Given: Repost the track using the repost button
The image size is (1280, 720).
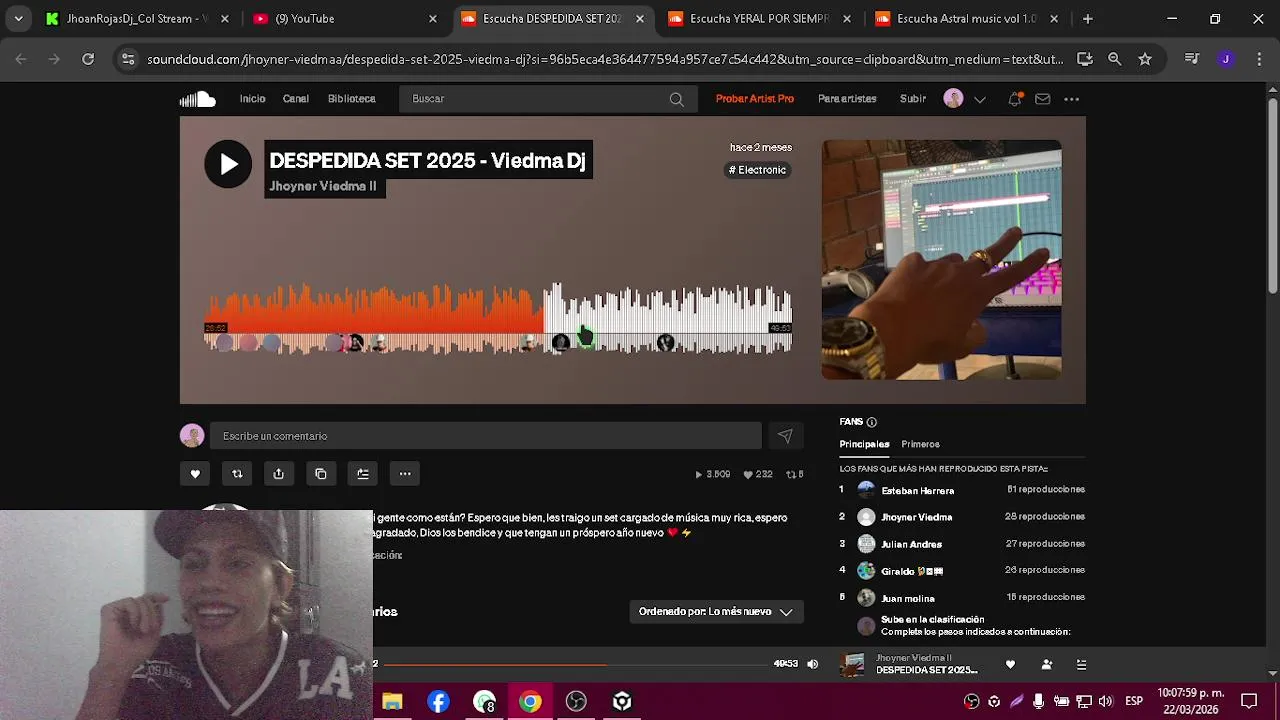Looking at the screenshot, I should coord(237,474).
